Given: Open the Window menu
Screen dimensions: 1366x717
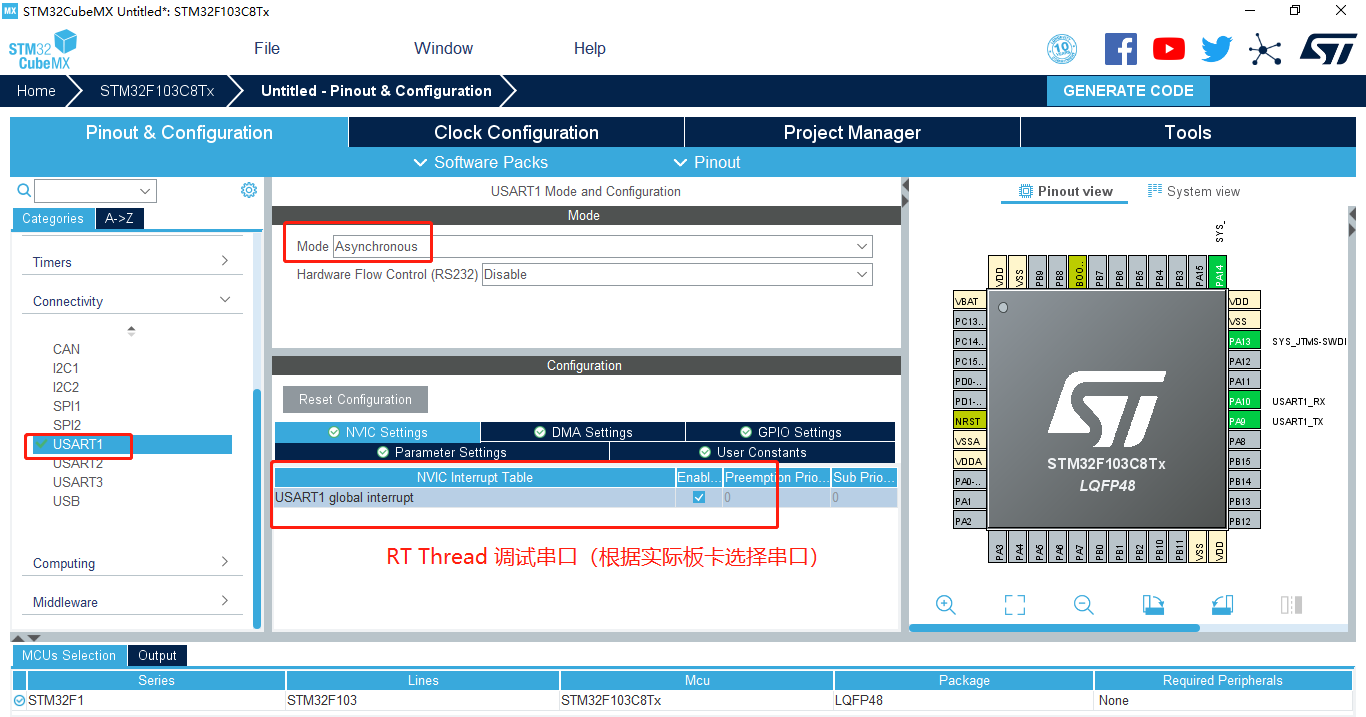Looking at the screenshot, I should pos(443,48).
